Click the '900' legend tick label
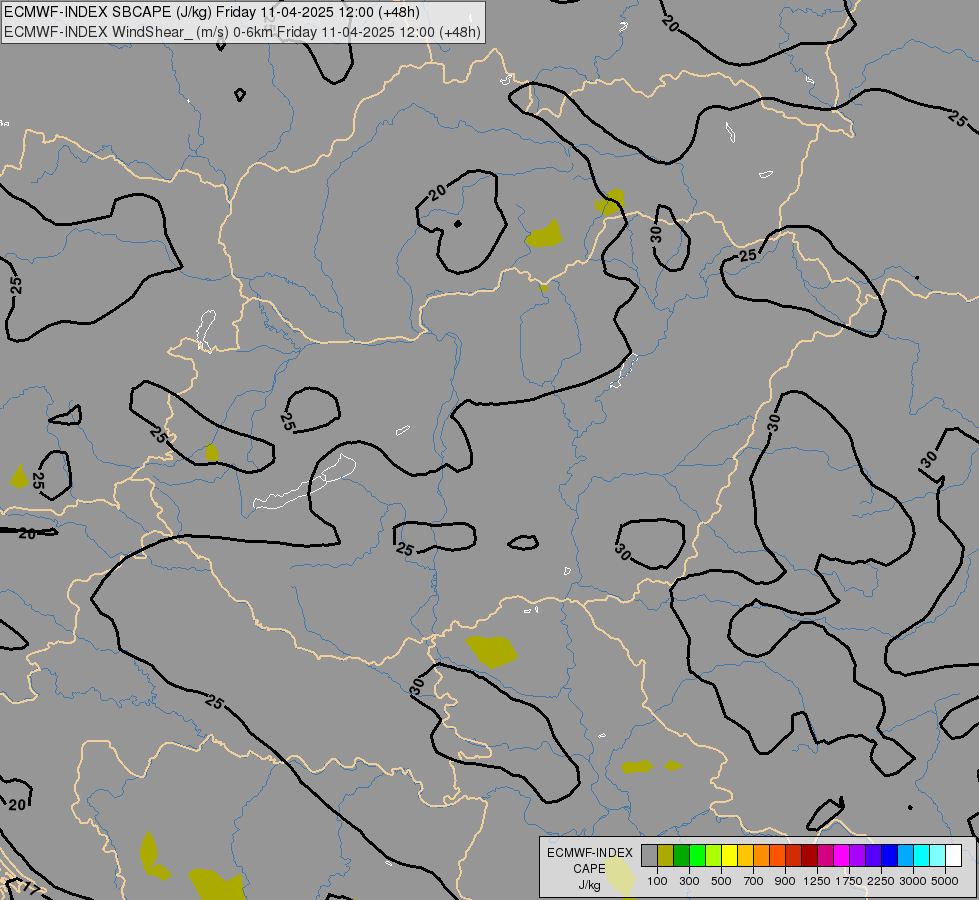The height and width of the screenshot is (900, 979). (785, 881)
